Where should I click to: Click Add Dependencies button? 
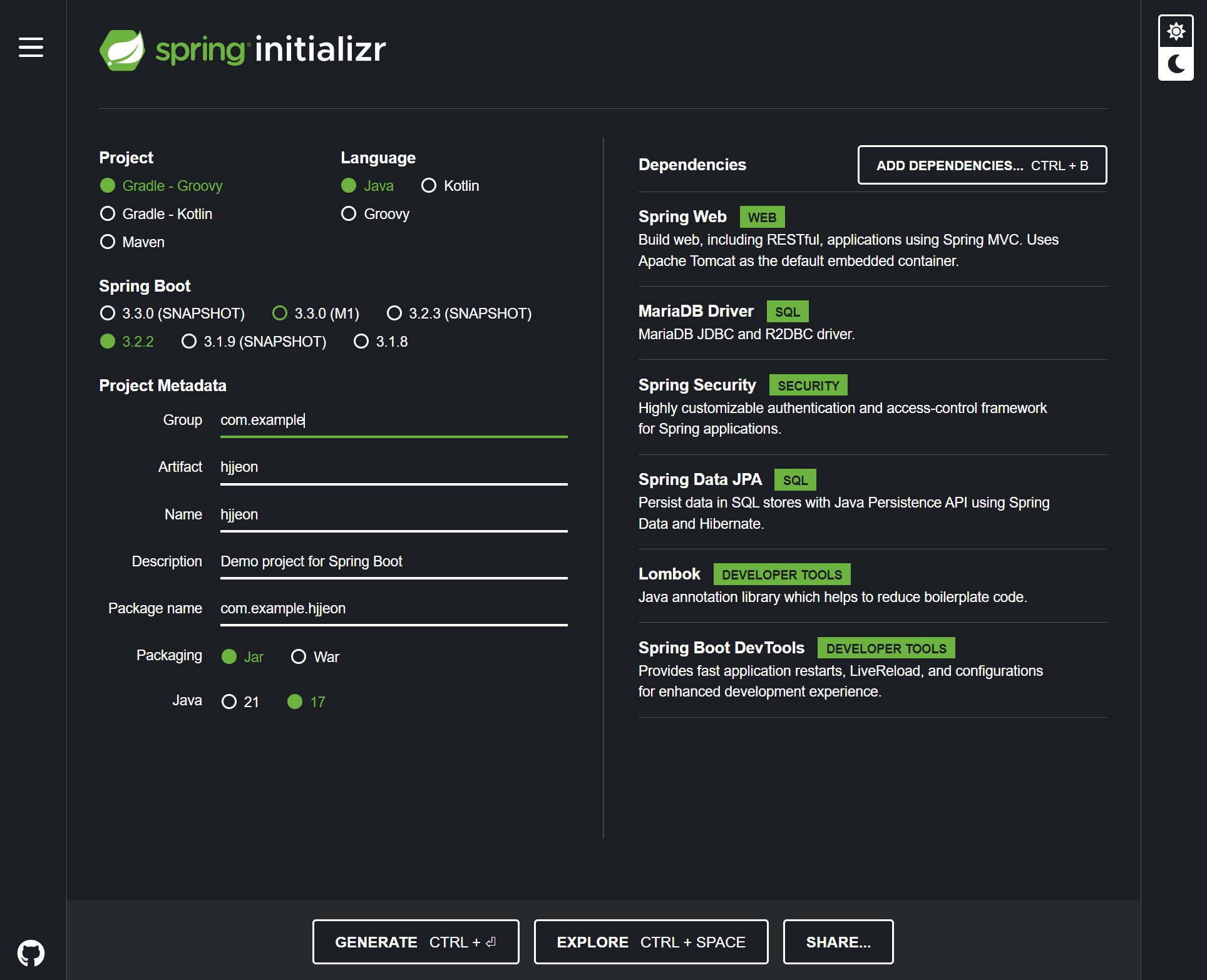[x=982, y=165]
